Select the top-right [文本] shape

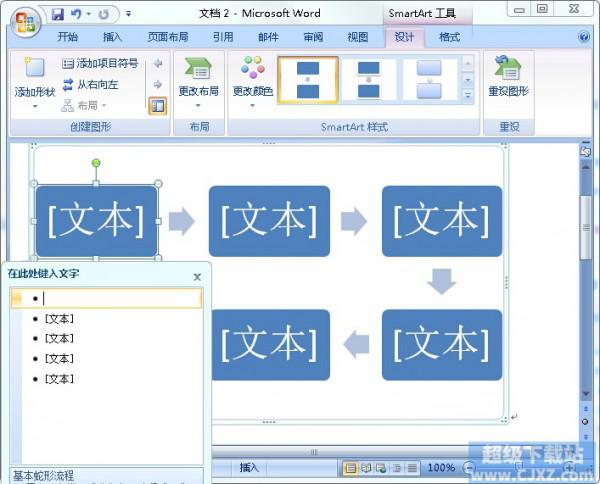pos(442,221)
